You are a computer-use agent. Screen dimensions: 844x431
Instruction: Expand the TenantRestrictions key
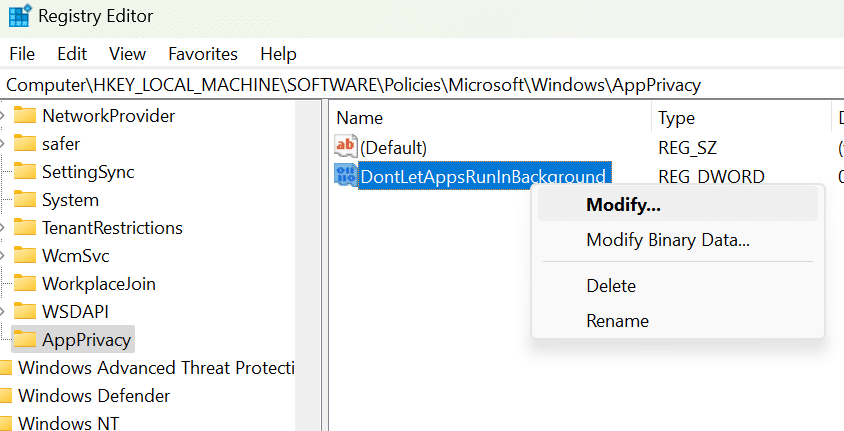click(3, 228)
